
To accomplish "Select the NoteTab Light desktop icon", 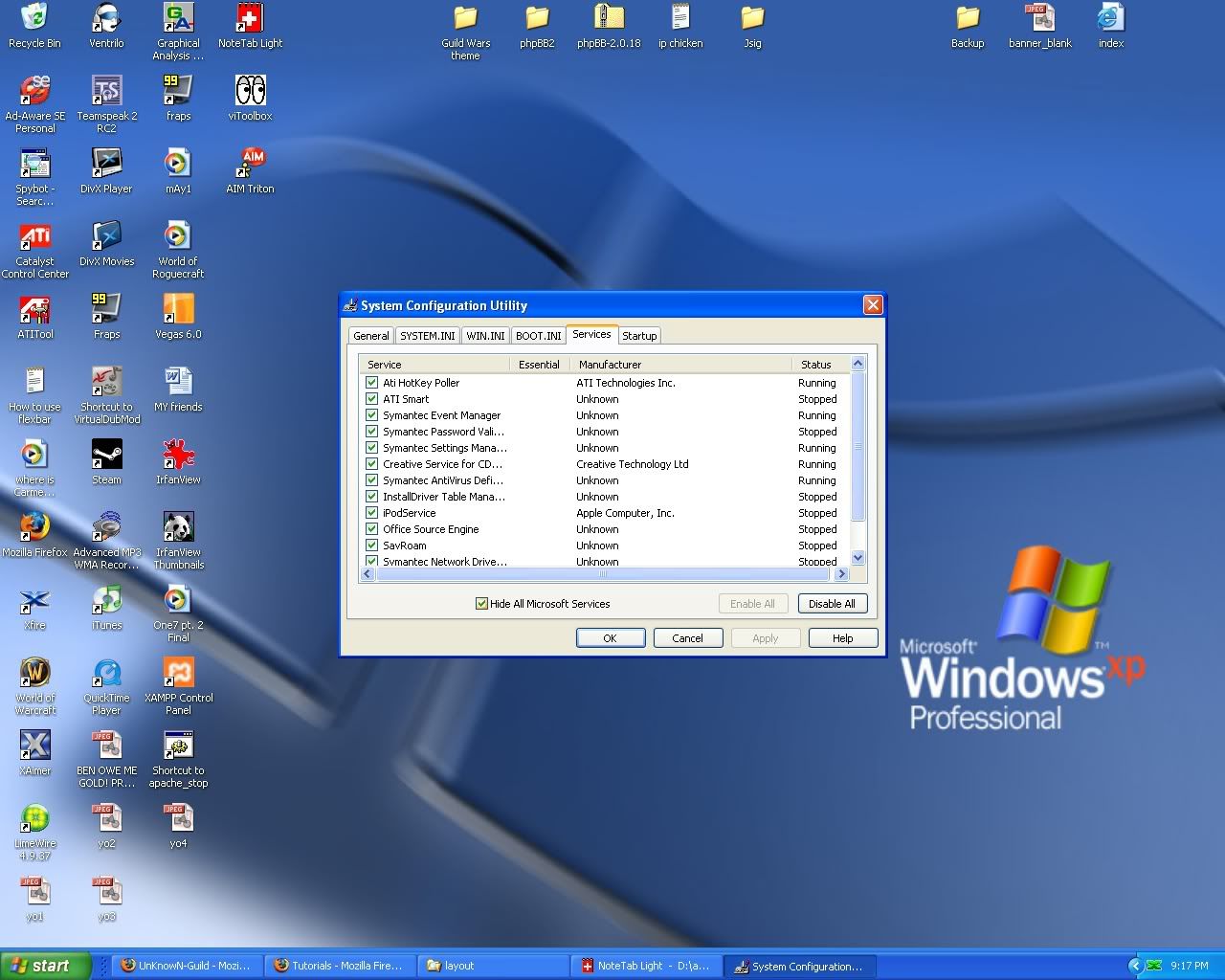I will point(250,26).
